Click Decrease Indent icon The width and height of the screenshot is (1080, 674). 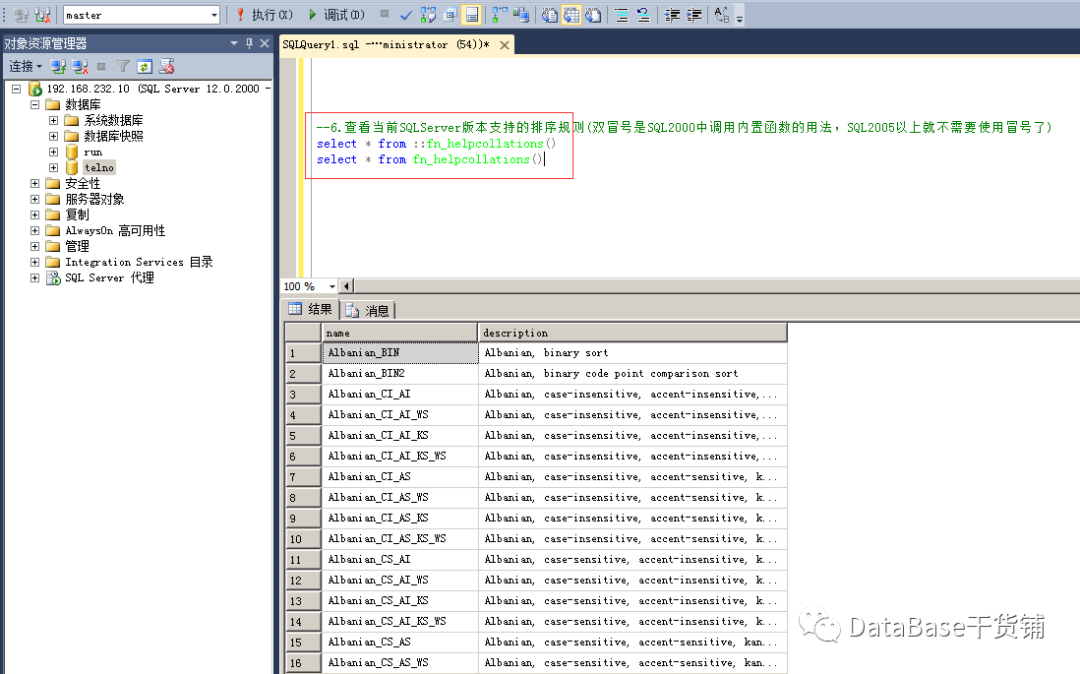[672, 14]
